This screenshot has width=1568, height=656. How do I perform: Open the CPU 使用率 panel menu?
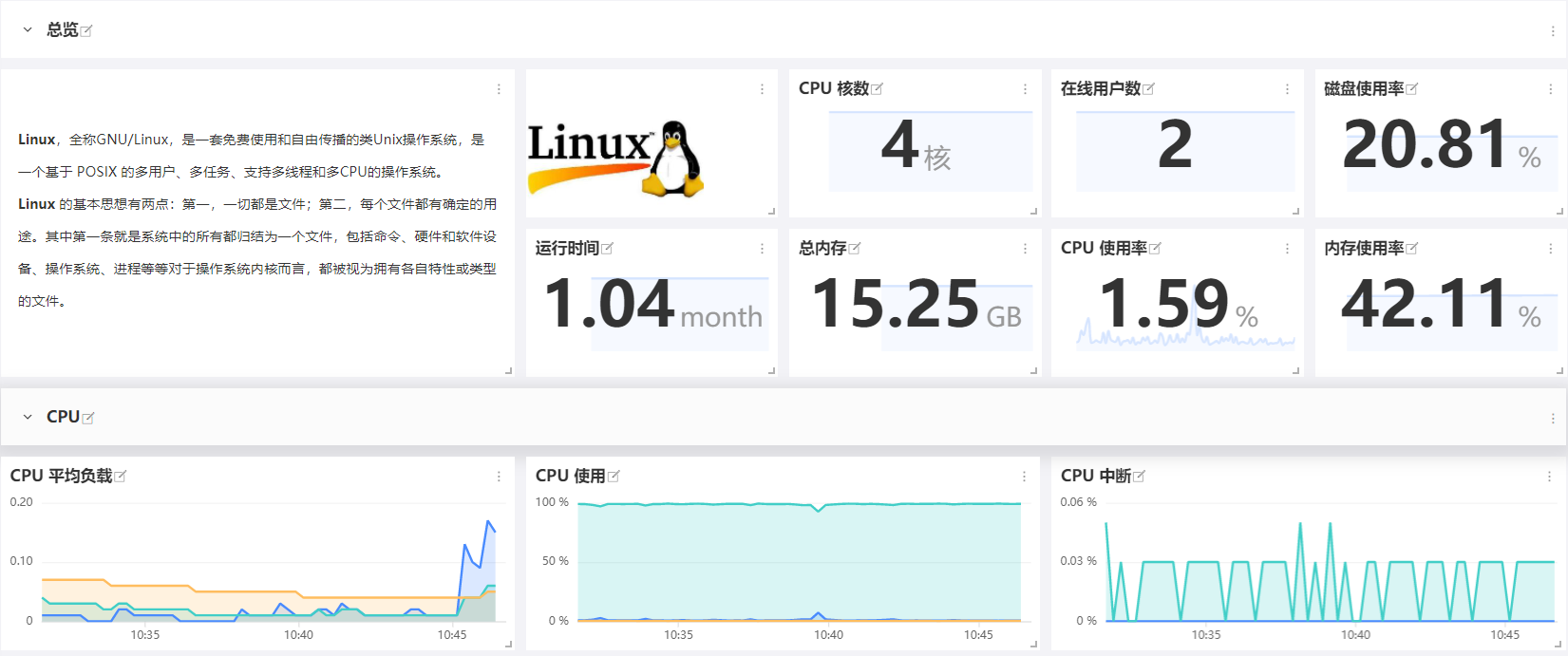click(x=1287, y=249)
